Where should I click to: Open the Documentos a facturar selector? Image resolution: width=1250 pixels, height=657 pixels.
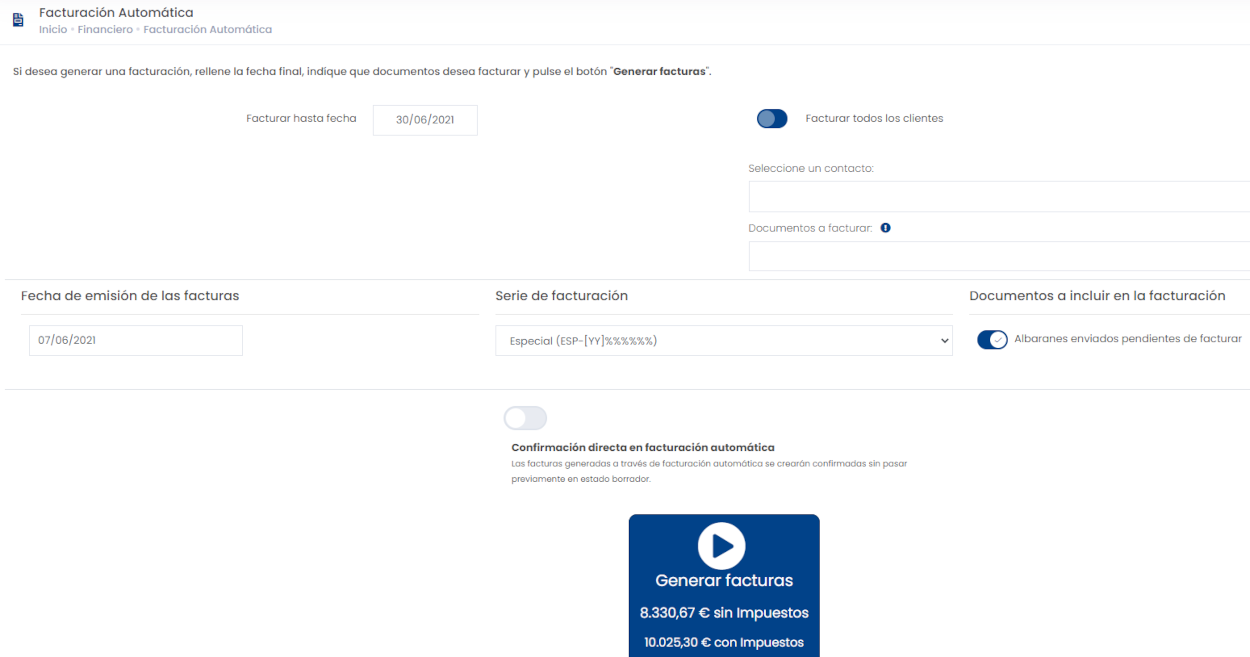point(998,256)
